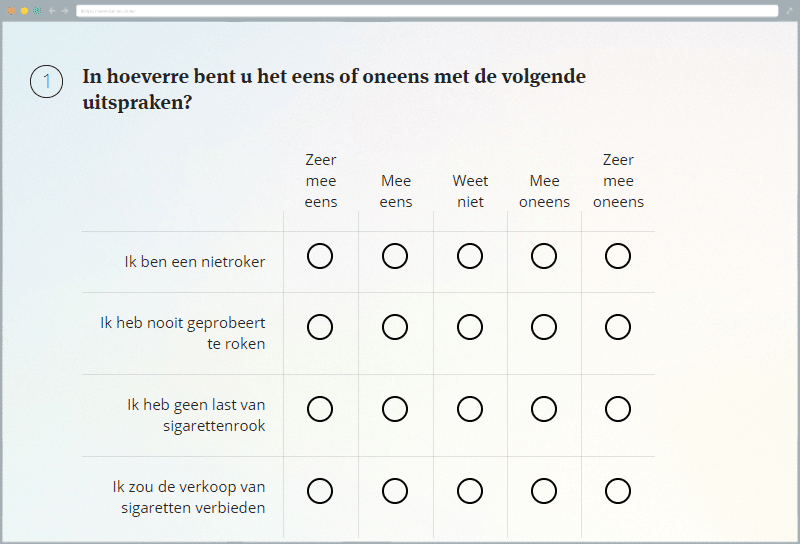Viewport: 800px width, 544px height.
Task: Click the browser forward arrow
Action: pos(65,11)
